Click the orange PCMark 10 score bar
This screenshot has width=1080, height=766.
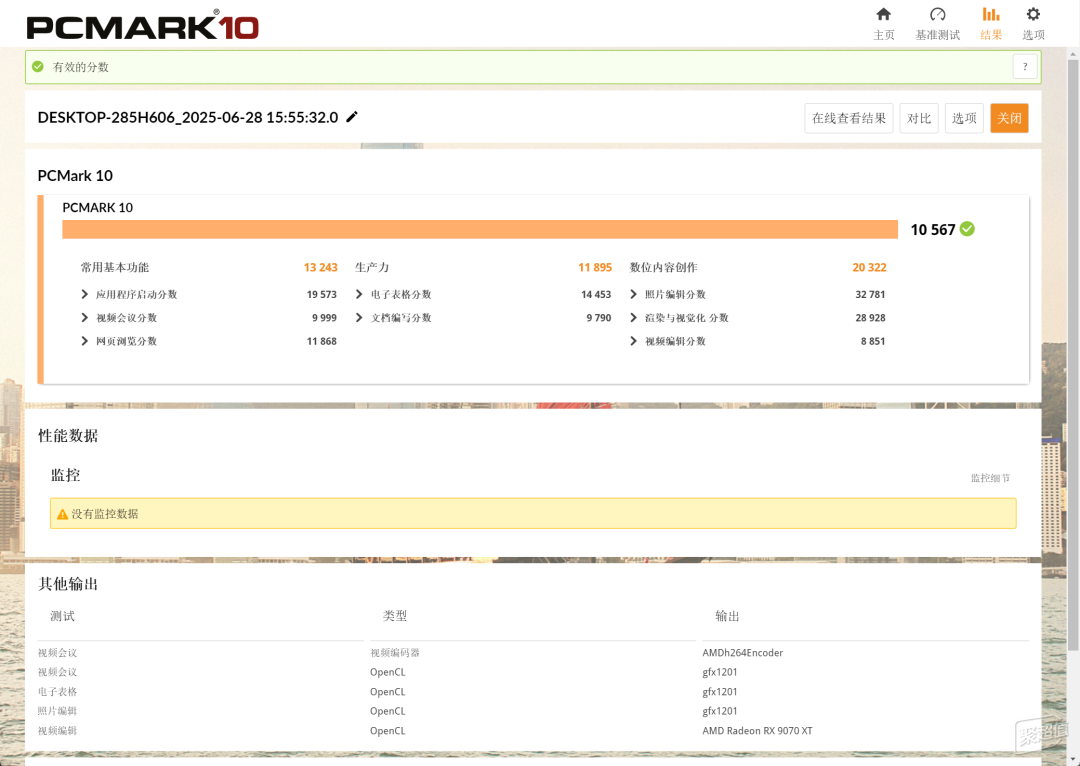480,229
